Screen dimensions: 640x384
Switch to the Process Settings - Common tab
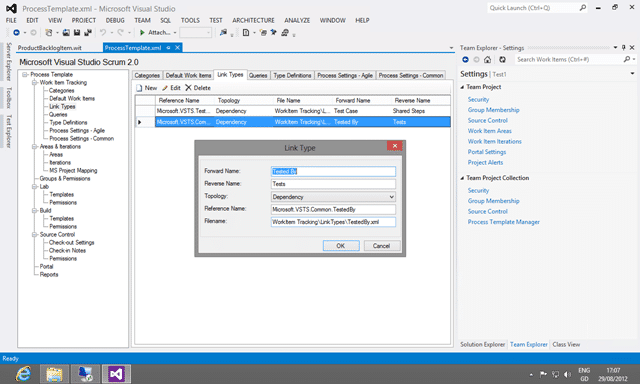point(411,75)
